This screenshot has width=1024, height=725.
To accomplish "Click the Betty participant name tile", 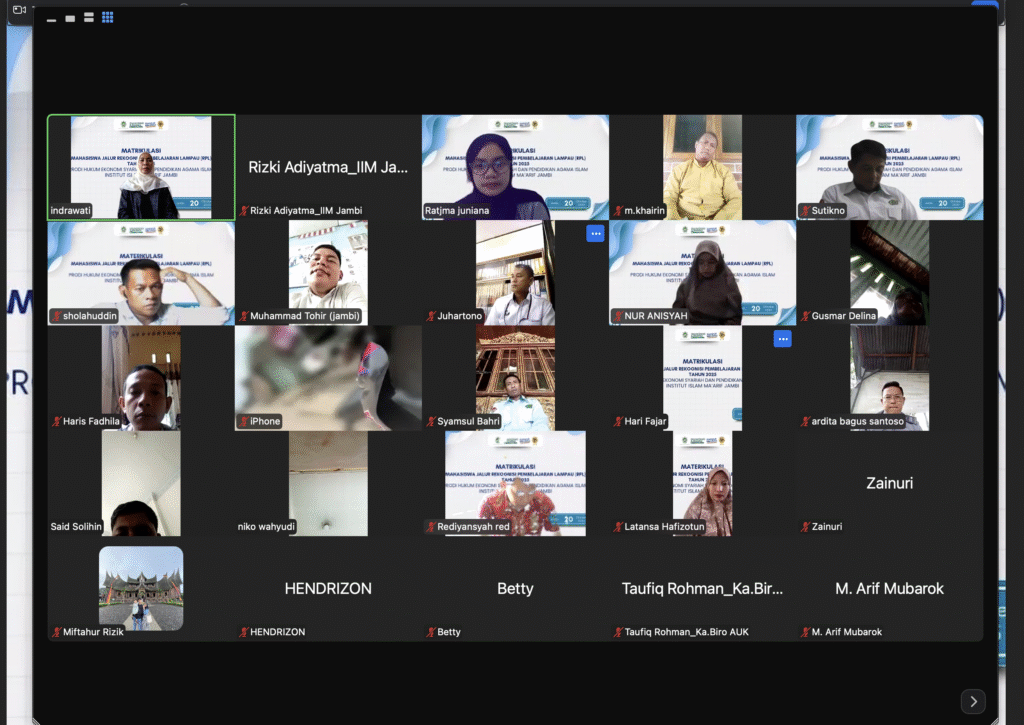I will (x=515, y=588).
